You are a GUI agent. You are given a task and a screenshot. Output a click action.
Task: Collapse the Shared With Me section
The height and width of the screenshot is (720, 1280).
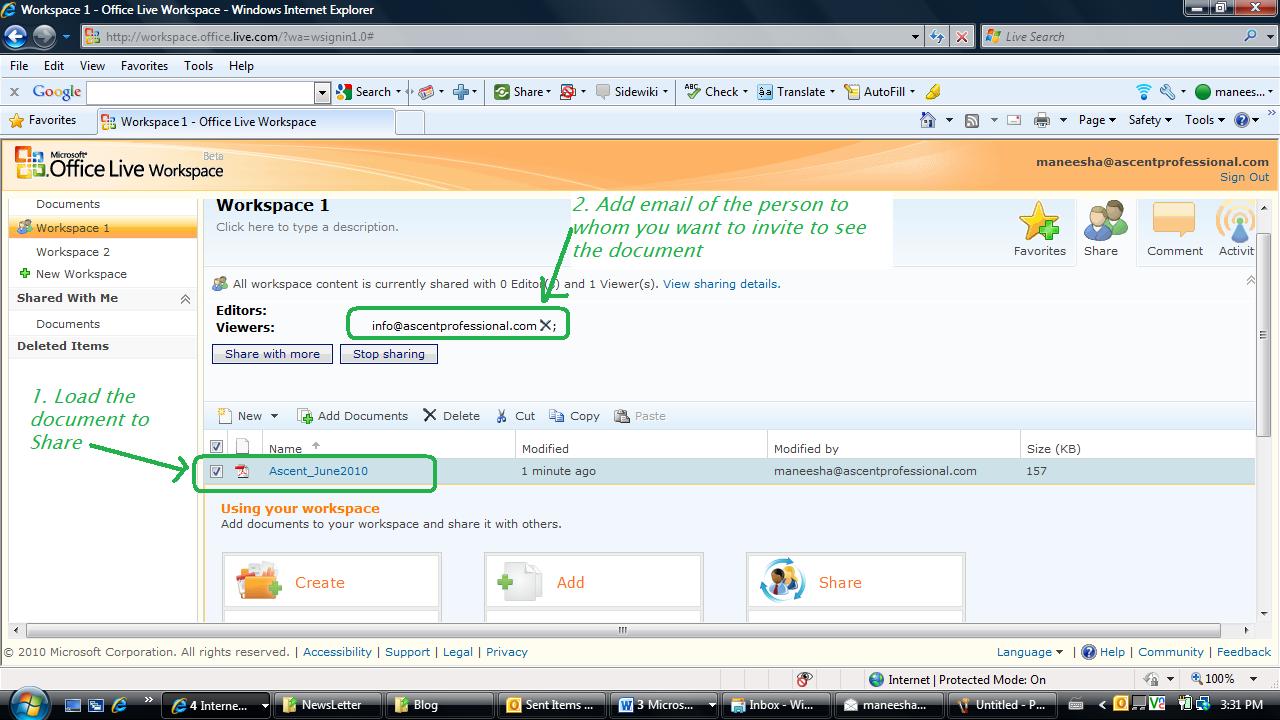[185, 297]
